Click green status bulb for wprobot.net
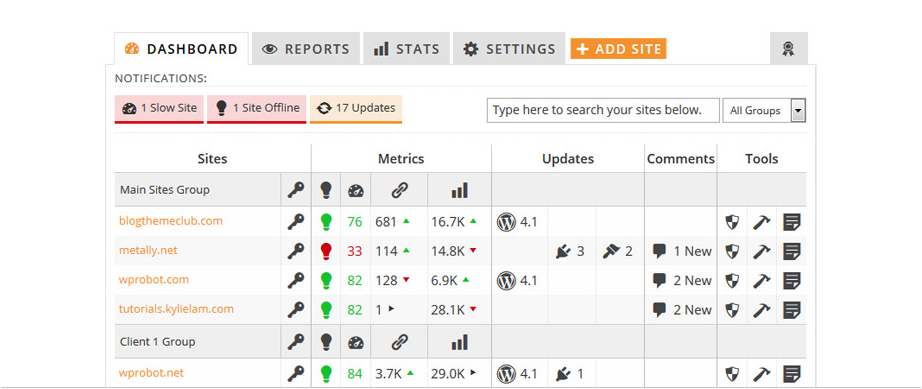This screenshot has height=389, width=922. [x=326, y=374]
